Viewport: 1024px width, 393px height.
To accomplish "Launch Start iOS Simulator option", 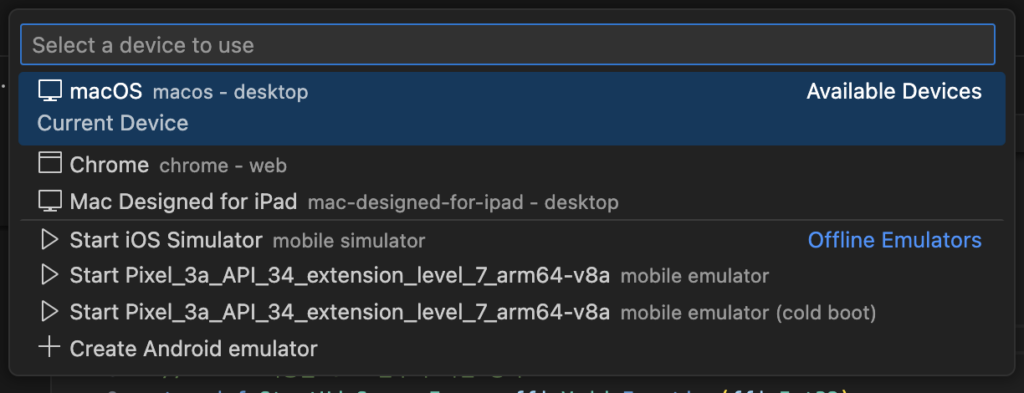I will 511,240.
